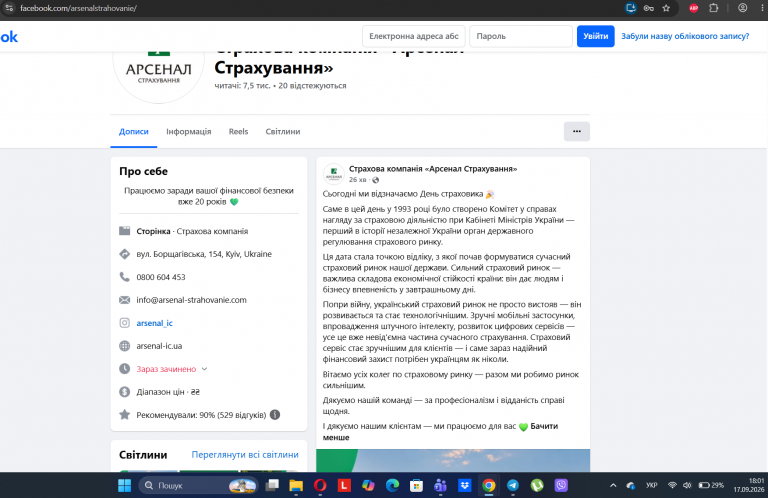Click 'Бачити менше' to collapse post

click(x=440, y=431)
